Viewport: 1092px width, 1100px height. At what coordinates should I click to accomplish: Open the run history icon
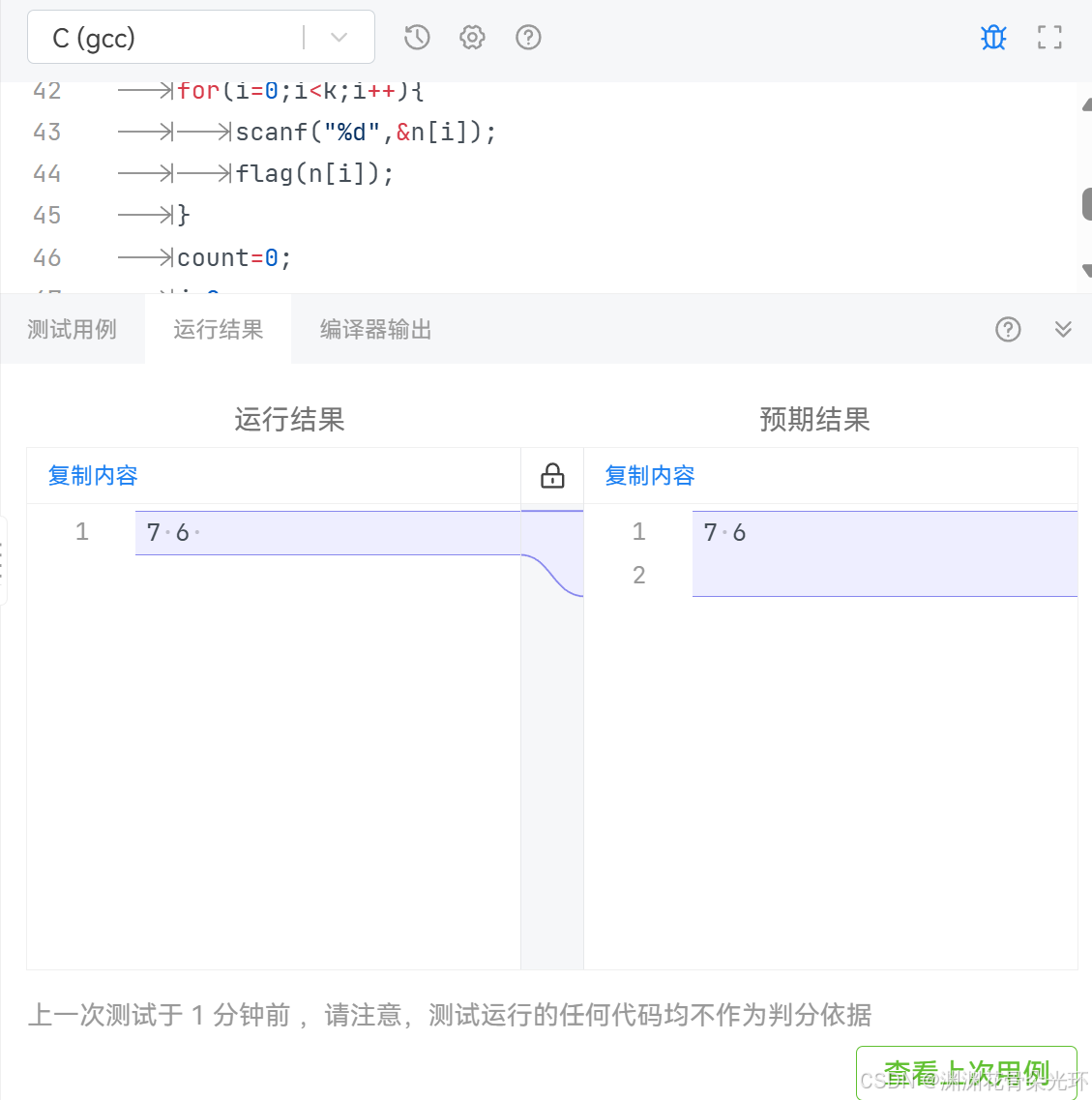[x=416, y=37]
